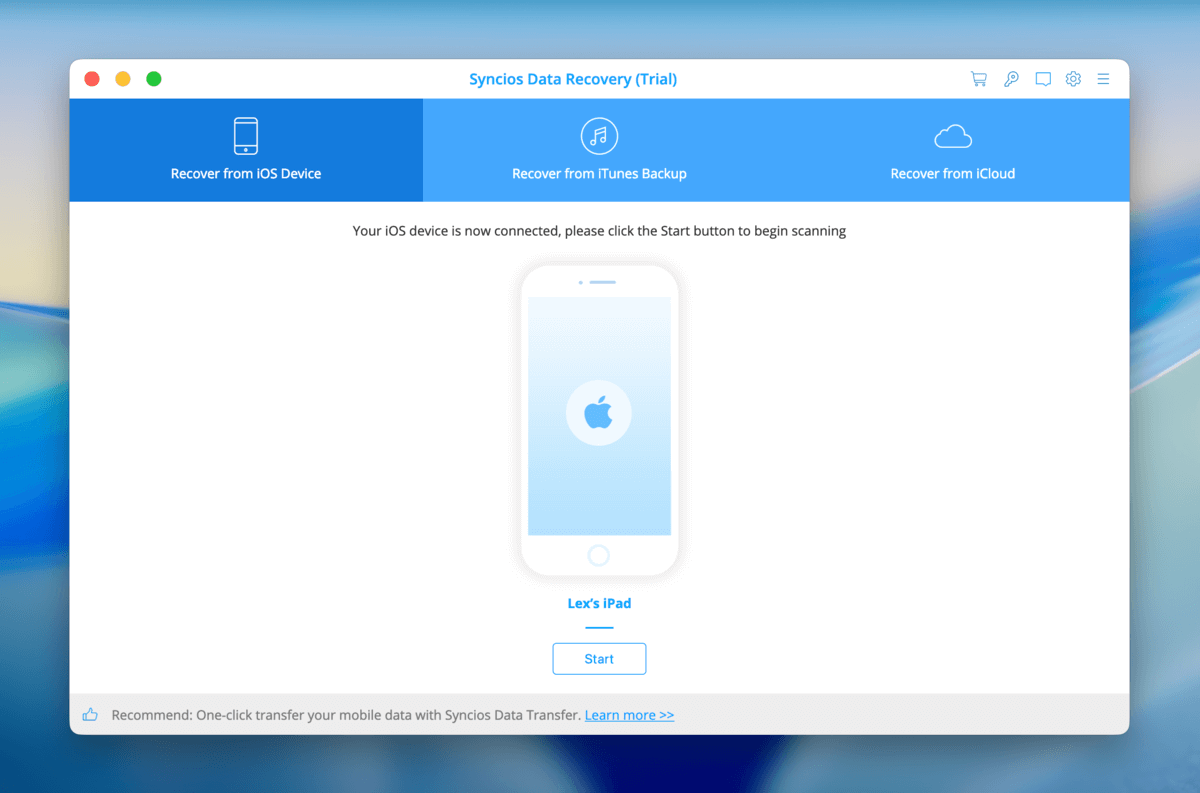The height and width of the screenshot is (793, 1200).
Task: Click the cloud icon for iCloud recovery
Action: click(952, 135)
